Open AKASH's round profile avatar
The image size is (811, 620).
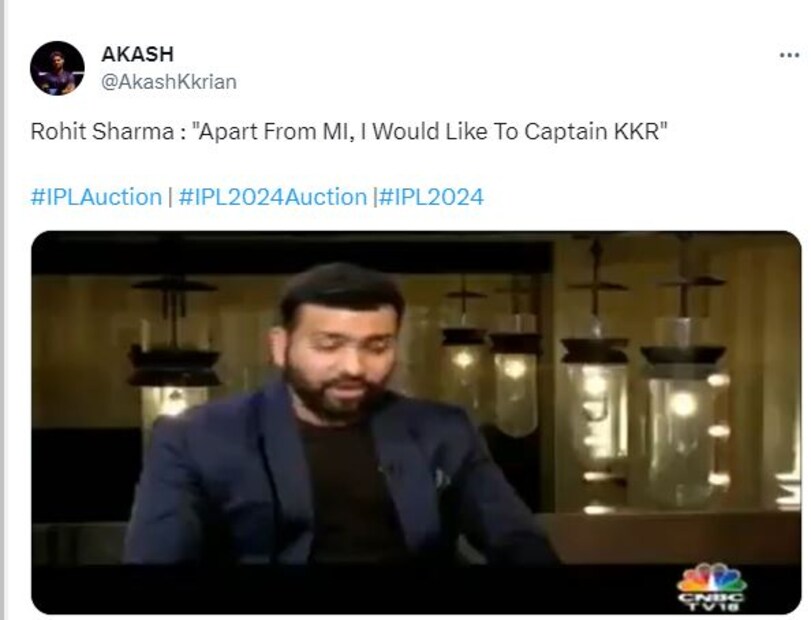tap(57, 68)
